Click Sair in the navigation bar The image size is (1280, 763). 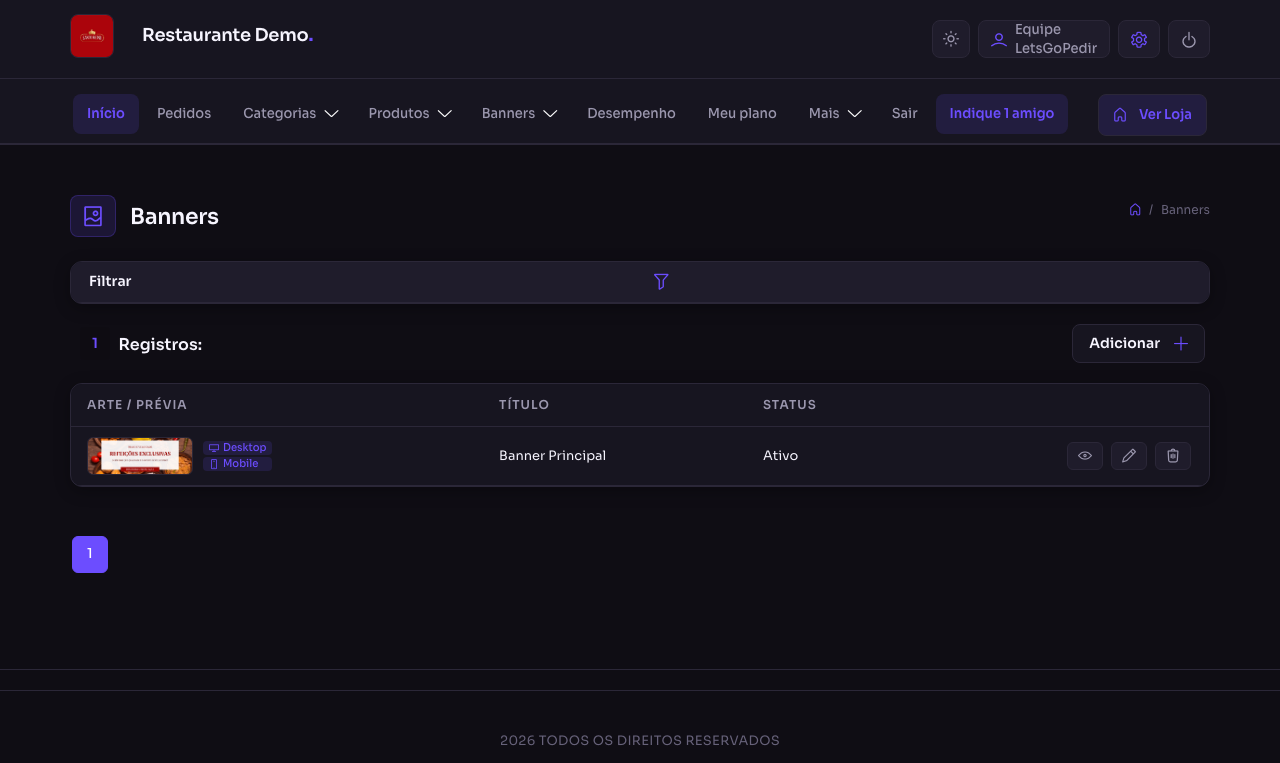click(905, 114)
